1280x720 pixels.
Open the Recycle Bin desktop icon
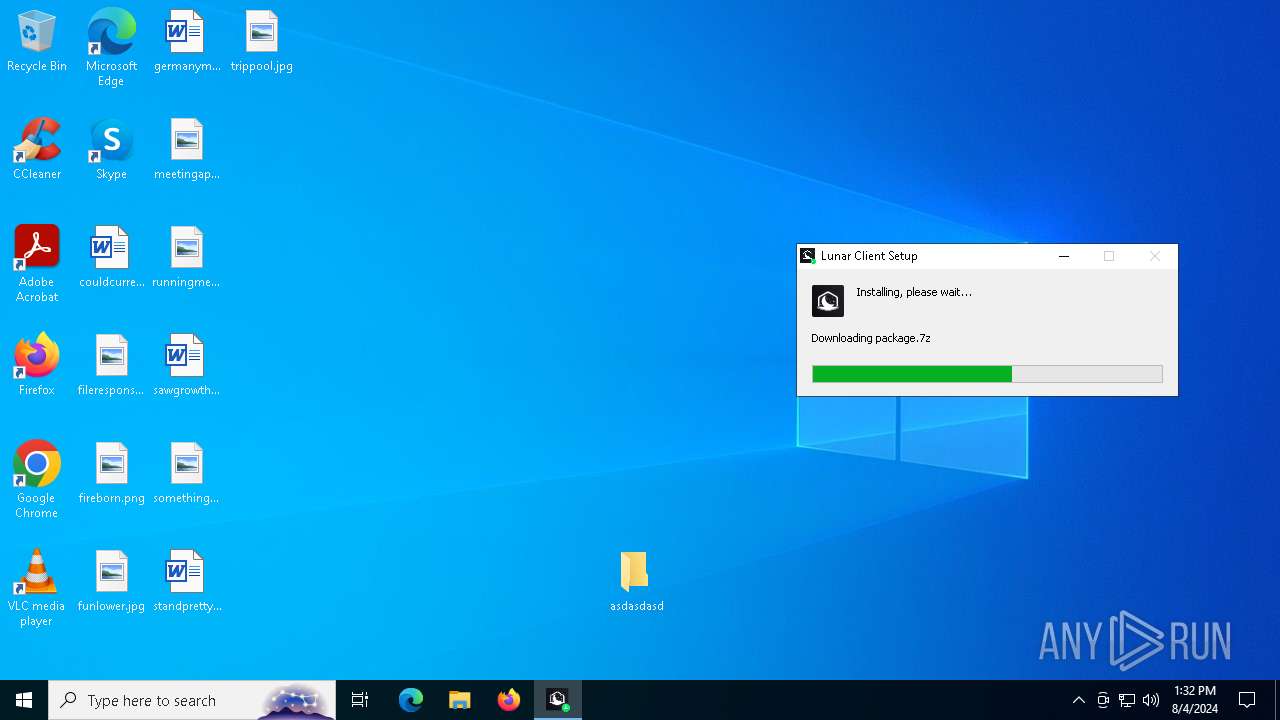[37, 42]
